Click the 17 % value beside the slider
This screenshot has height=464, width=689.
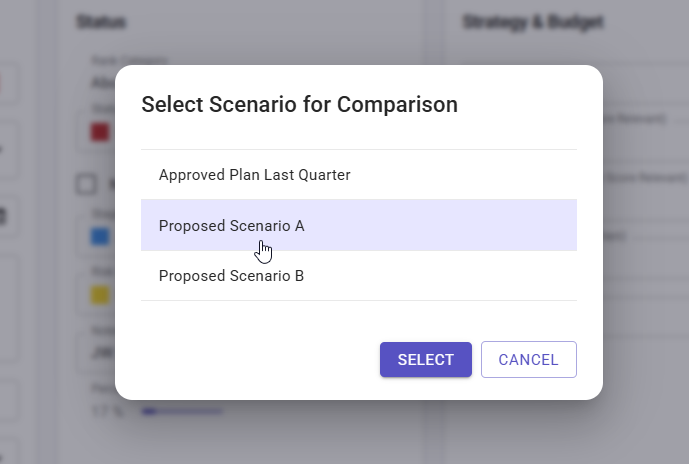[105, 411]
